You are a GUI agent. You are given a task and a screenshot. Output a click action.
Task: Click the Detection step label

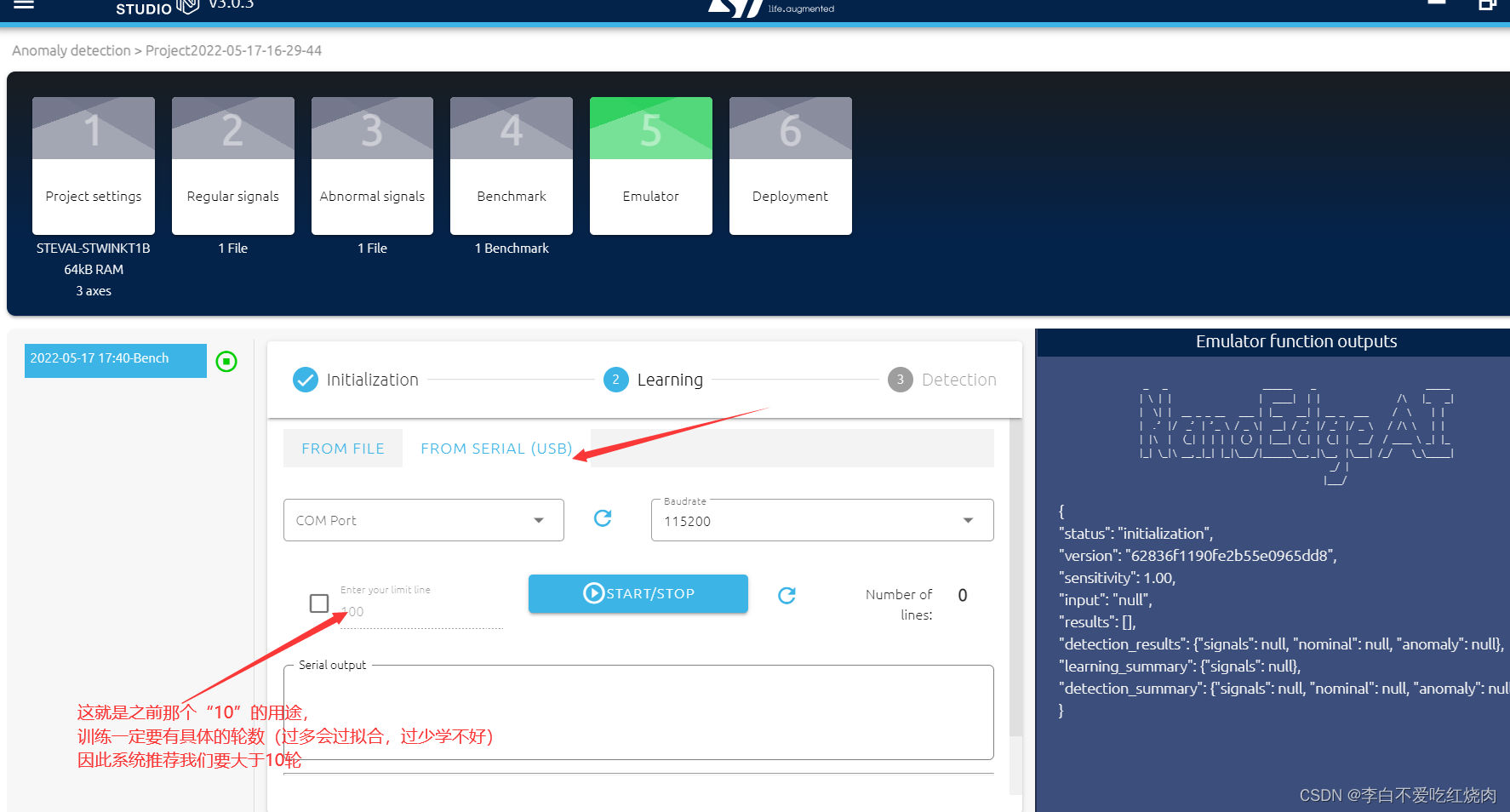click(959, 380)
